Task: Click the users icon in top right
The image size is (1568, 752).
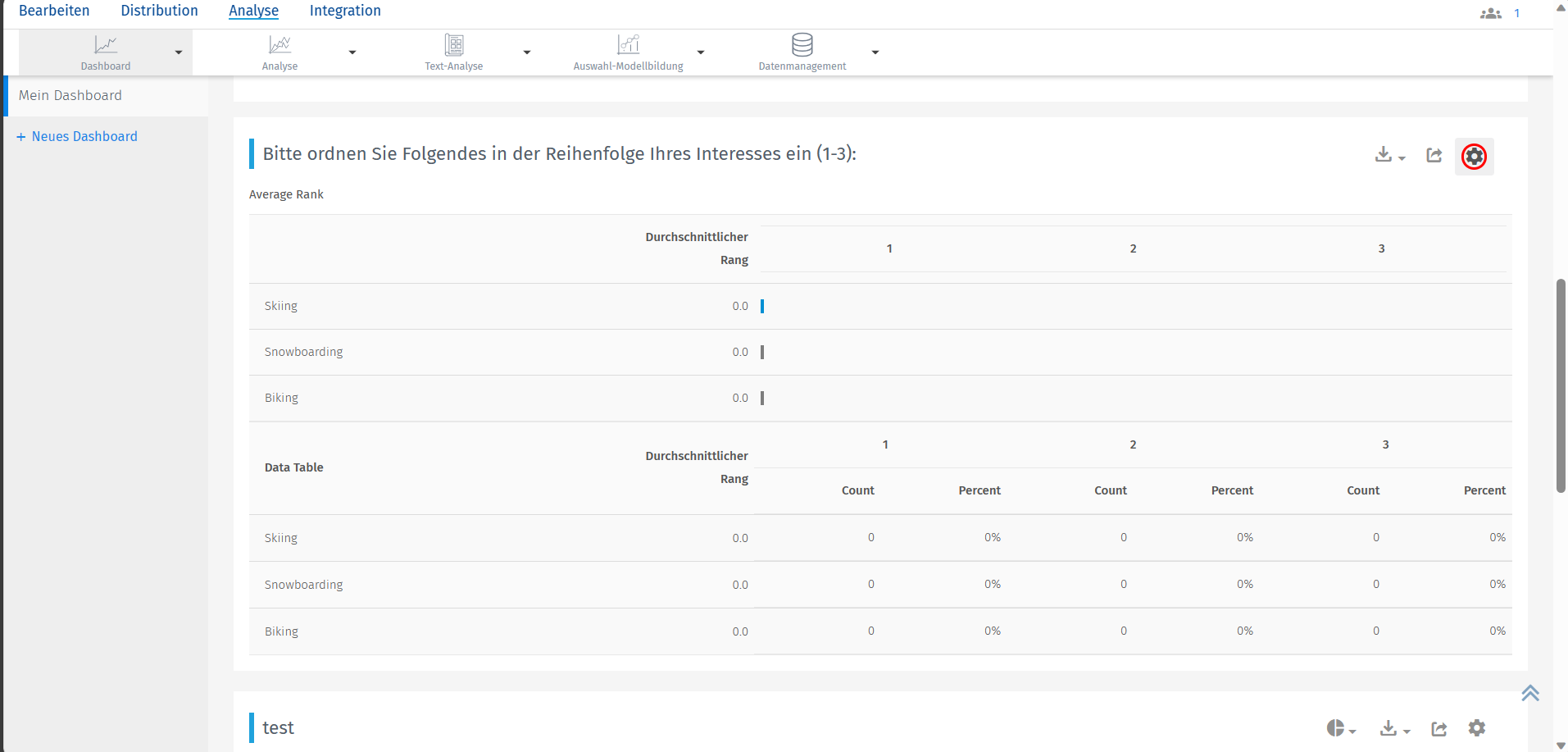Action: (1490, 13)
